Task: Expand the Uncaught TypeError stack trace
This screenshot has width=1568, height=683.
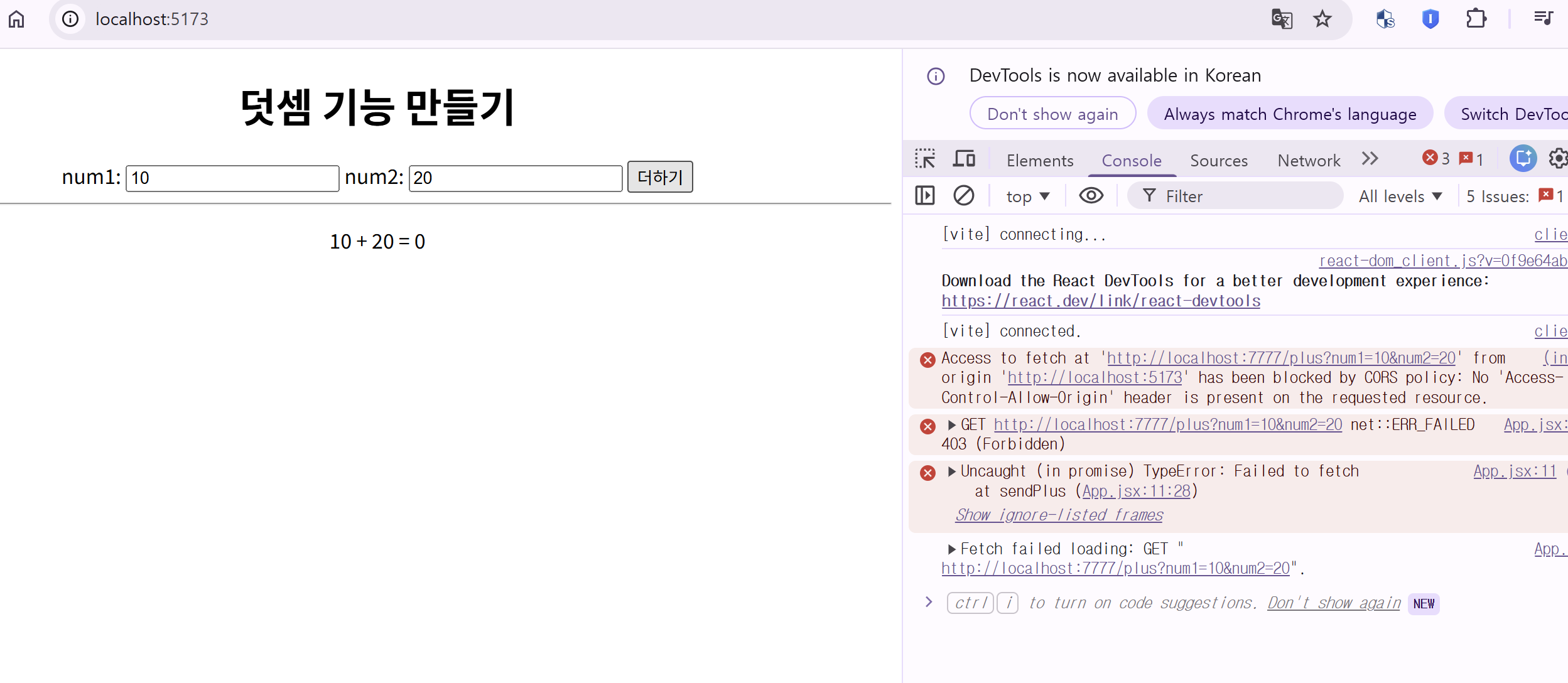Action: [x=952, y=471]
